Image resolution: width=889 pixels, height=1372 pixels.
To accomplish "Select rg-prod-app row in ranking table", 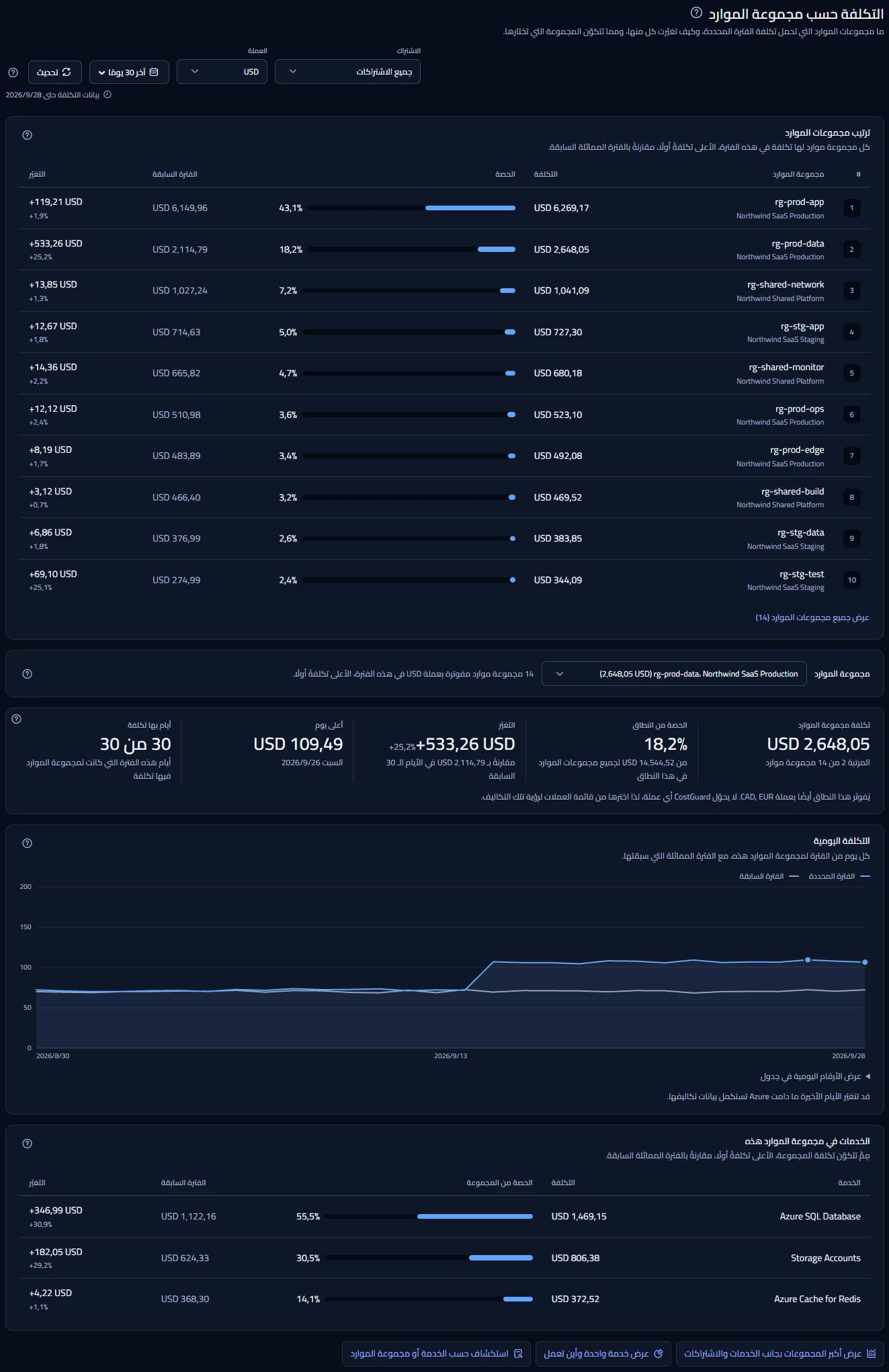I will tap(444, 208).
